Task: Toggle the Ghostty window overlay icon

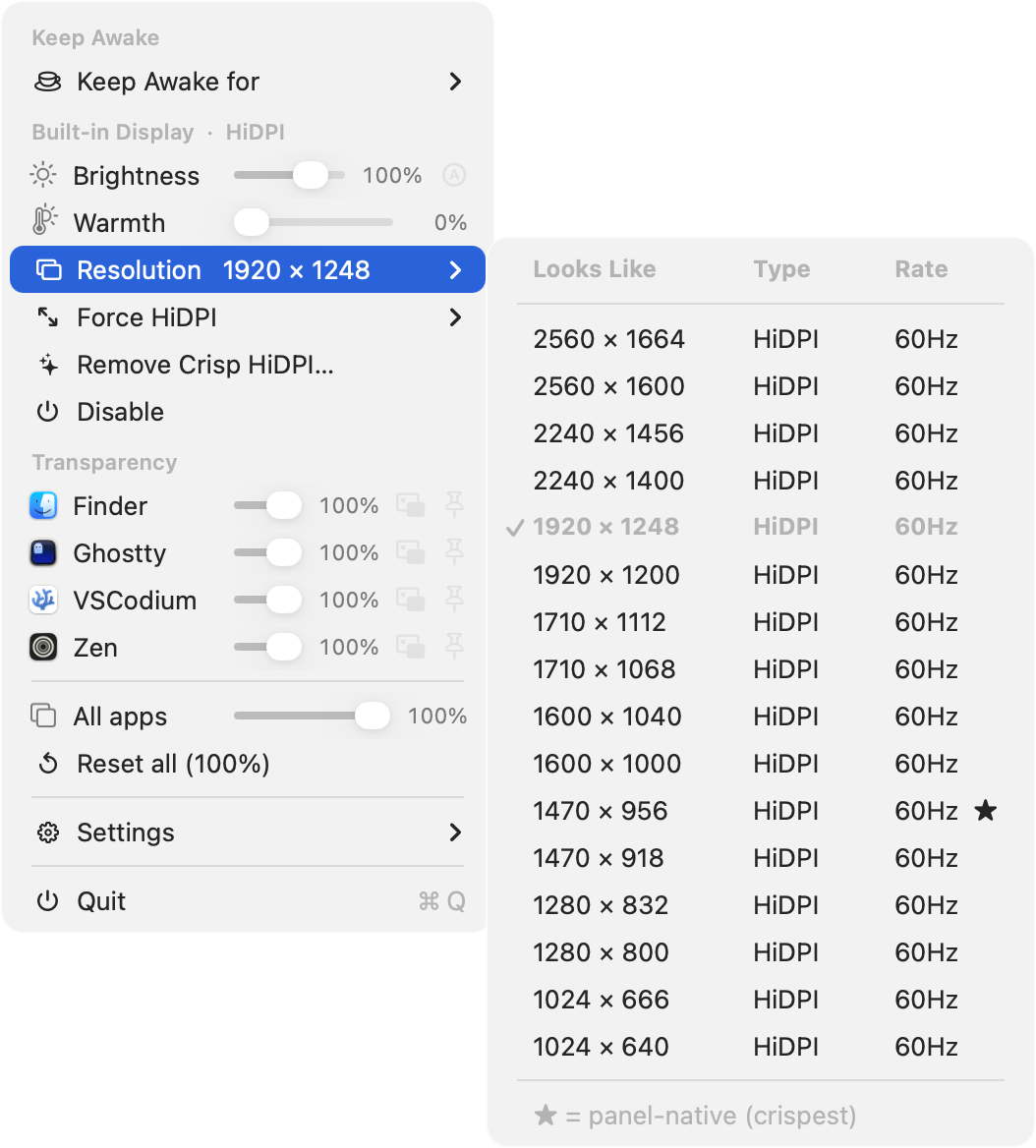Action: coord(410,552)
